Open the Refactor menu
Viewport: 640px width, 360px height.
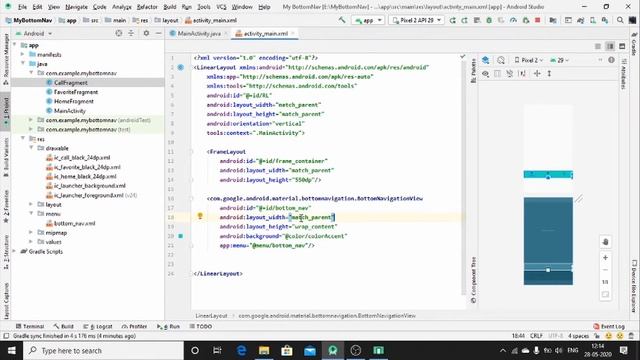pos(147,7)
